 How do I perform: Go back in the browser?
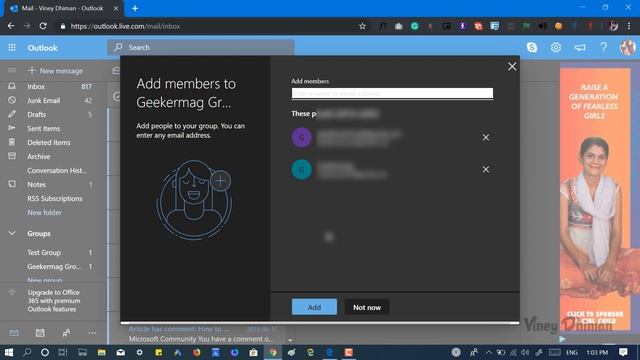[11, 26]
